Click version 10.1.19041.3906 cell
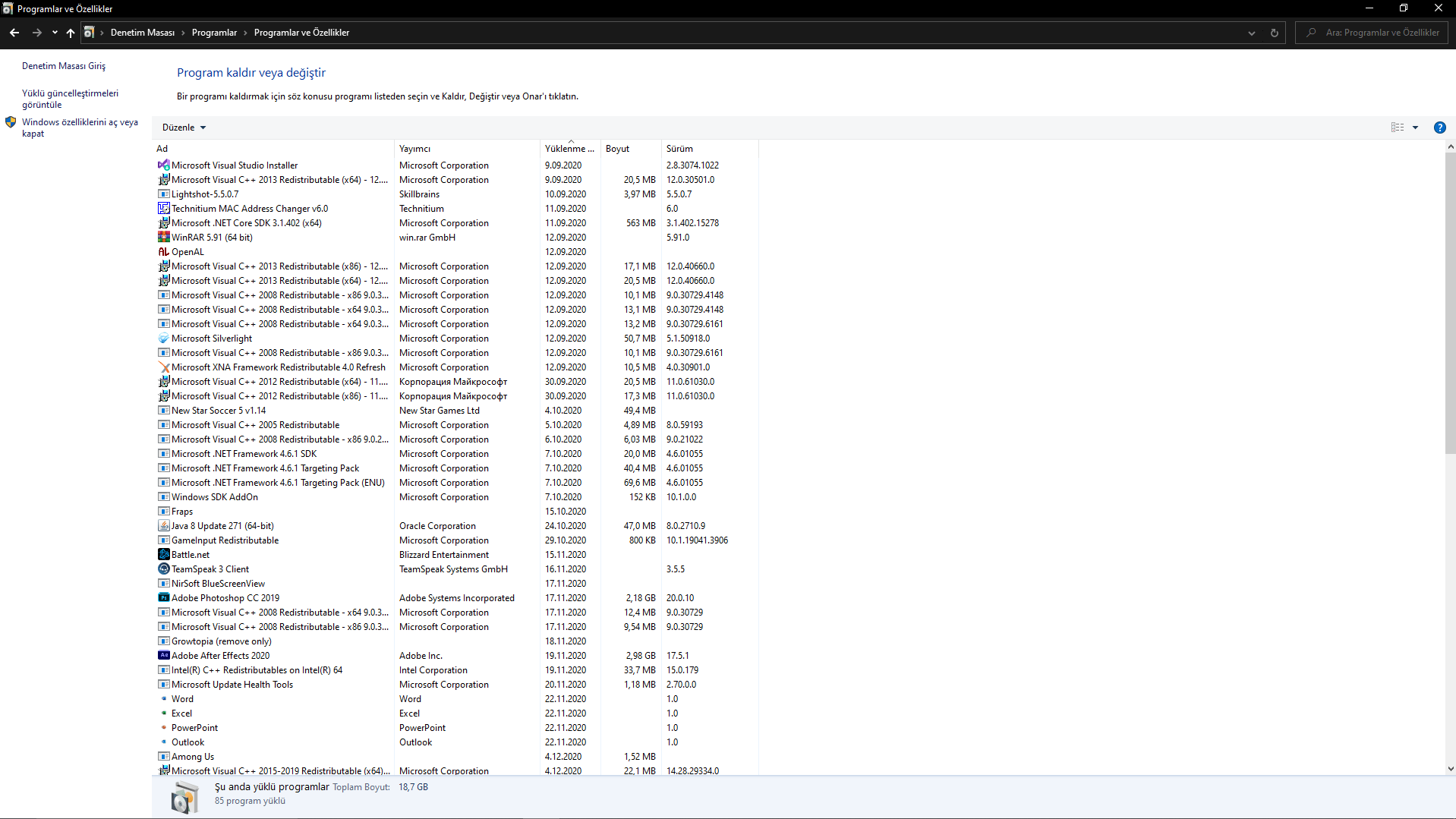Viewport: 1456px width, 819px height. pos(697,540)
